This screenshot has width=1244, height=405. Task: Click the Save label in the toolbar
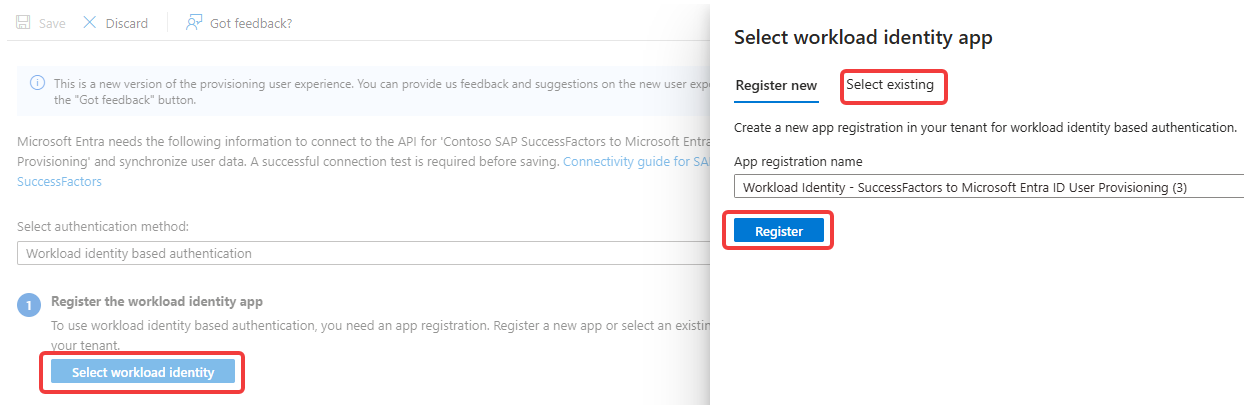52,23
